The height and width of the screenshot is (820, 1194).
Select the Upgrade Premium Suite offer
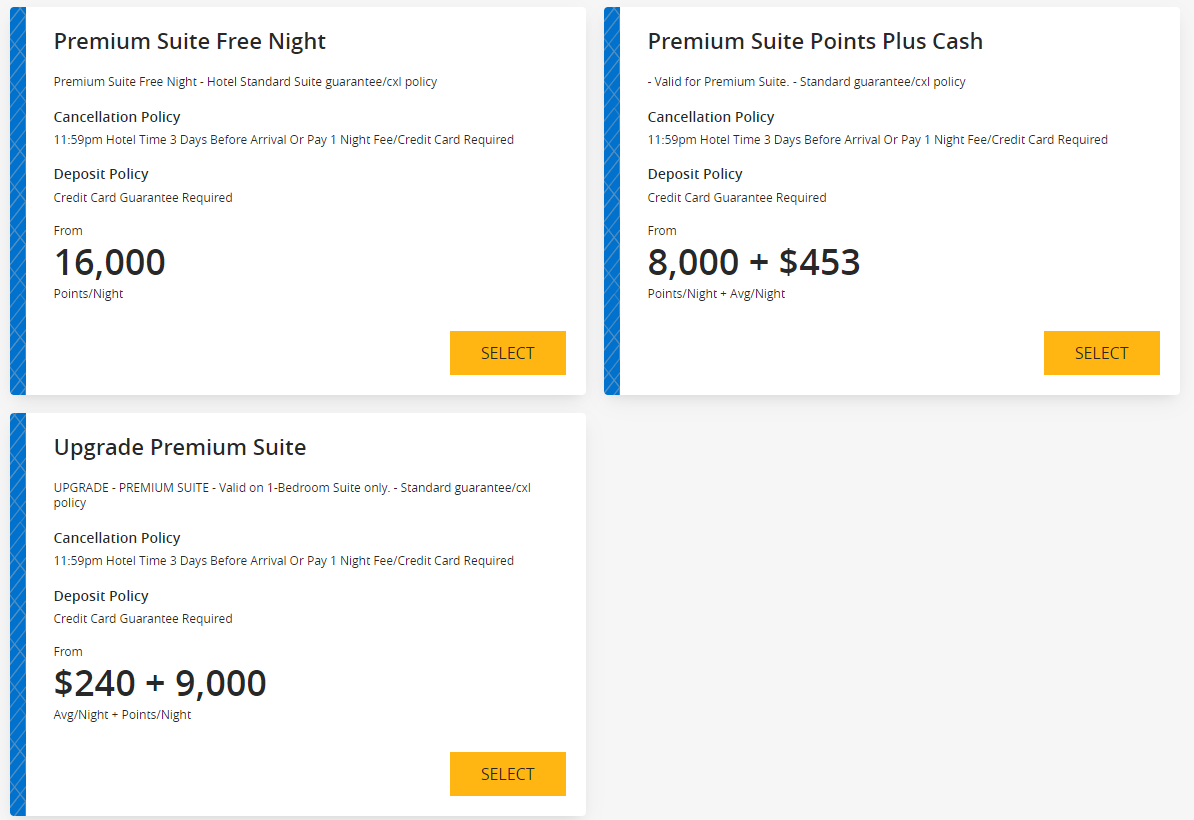(507, 773)
